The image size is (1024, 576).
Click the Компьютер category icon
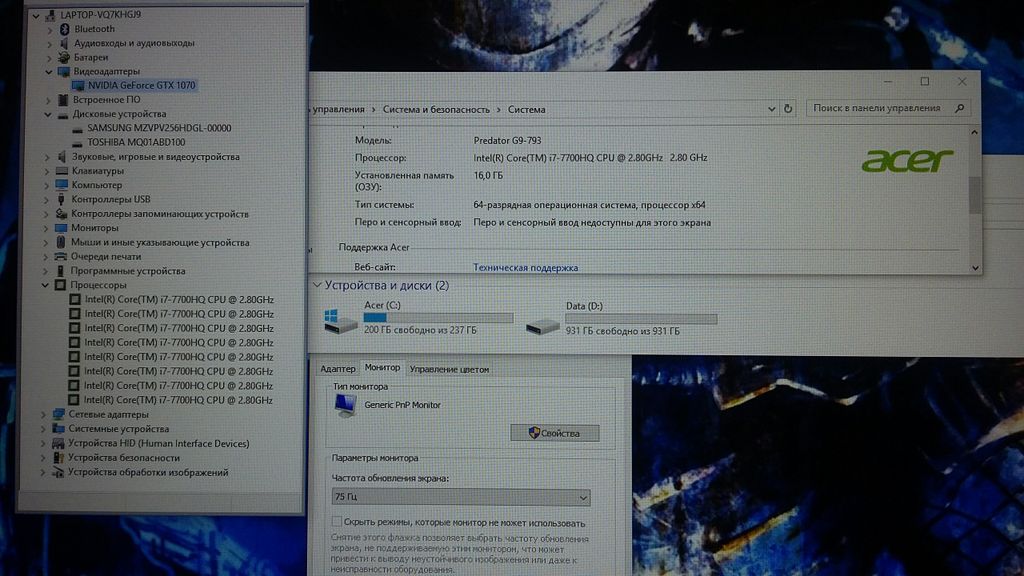coord(62,185)
